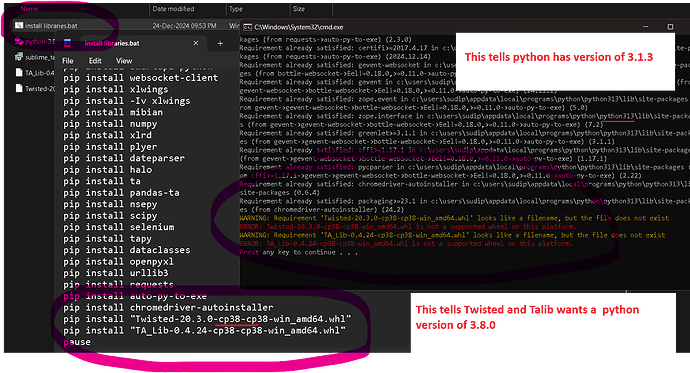Click the line 'pip install scipy'
The height and width of the screenshot is (373, 690).
tap(110, 216)
